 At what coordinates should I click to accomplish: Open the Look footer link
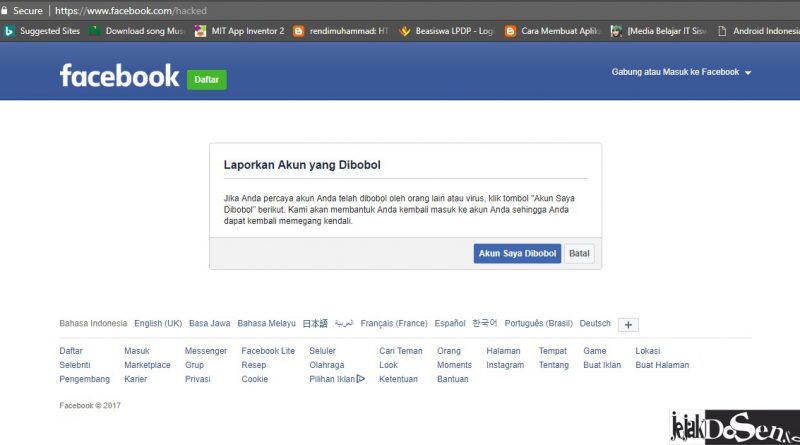(388, 365)
